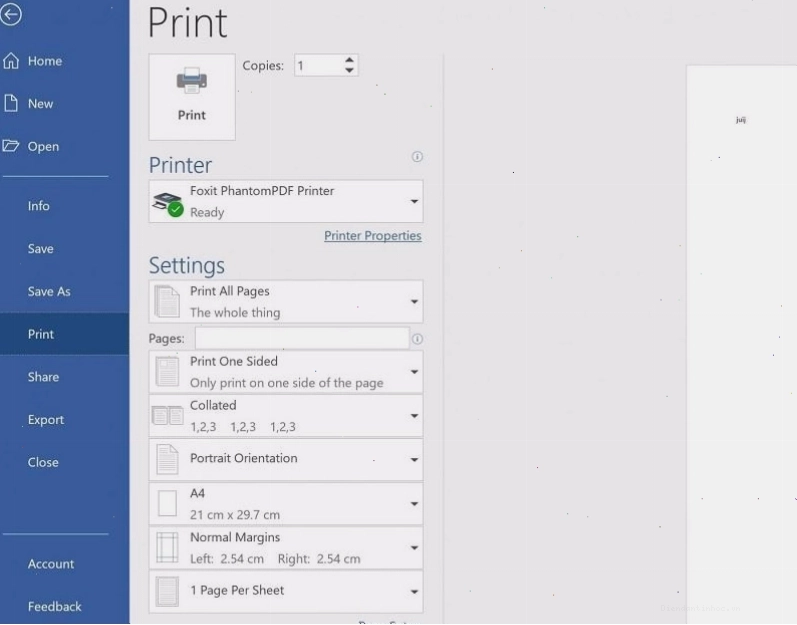Open the Portrait Orientation dropdown

[286, 459]
